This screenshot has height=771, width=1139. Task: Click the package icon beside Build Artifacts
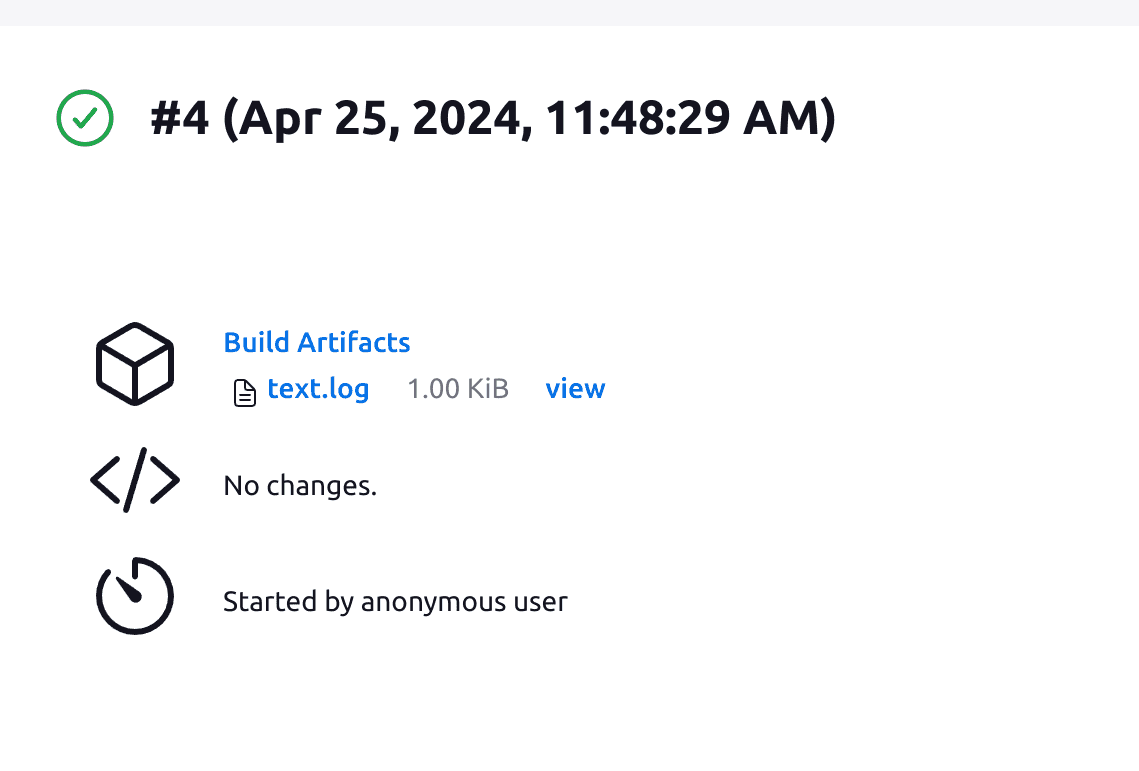tap(134, 363)
